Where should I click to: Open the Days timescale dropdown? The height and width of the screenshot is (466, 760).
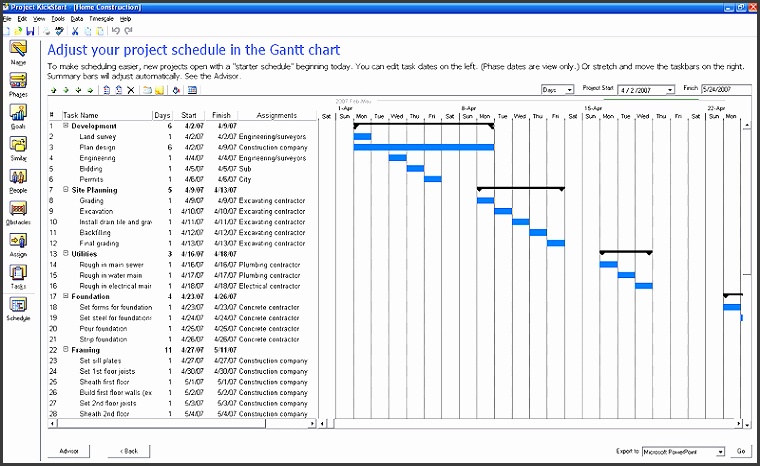point(570,90)
